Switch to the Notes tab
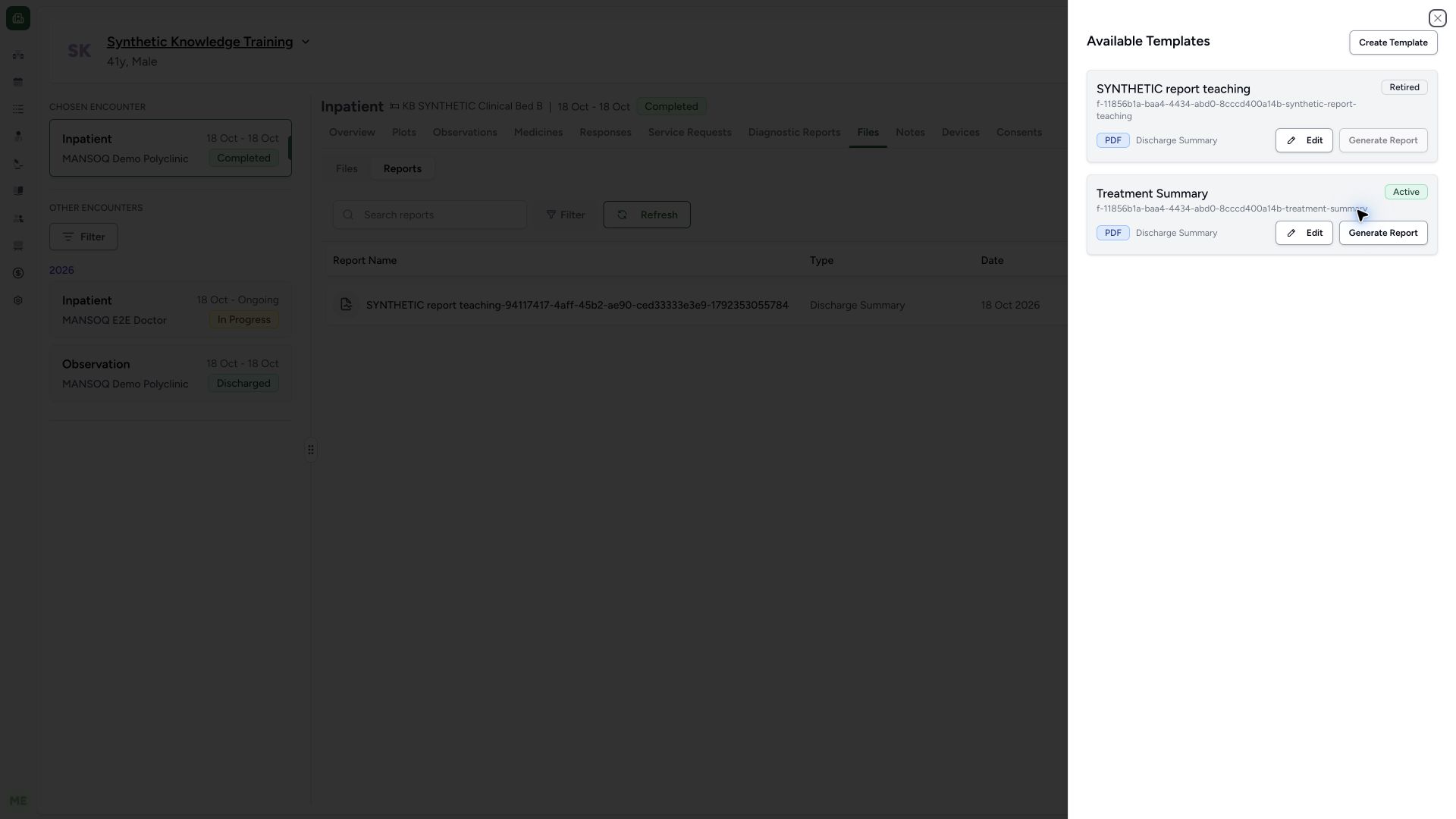This screenshot has width=1456, height=819. [910, 132]
